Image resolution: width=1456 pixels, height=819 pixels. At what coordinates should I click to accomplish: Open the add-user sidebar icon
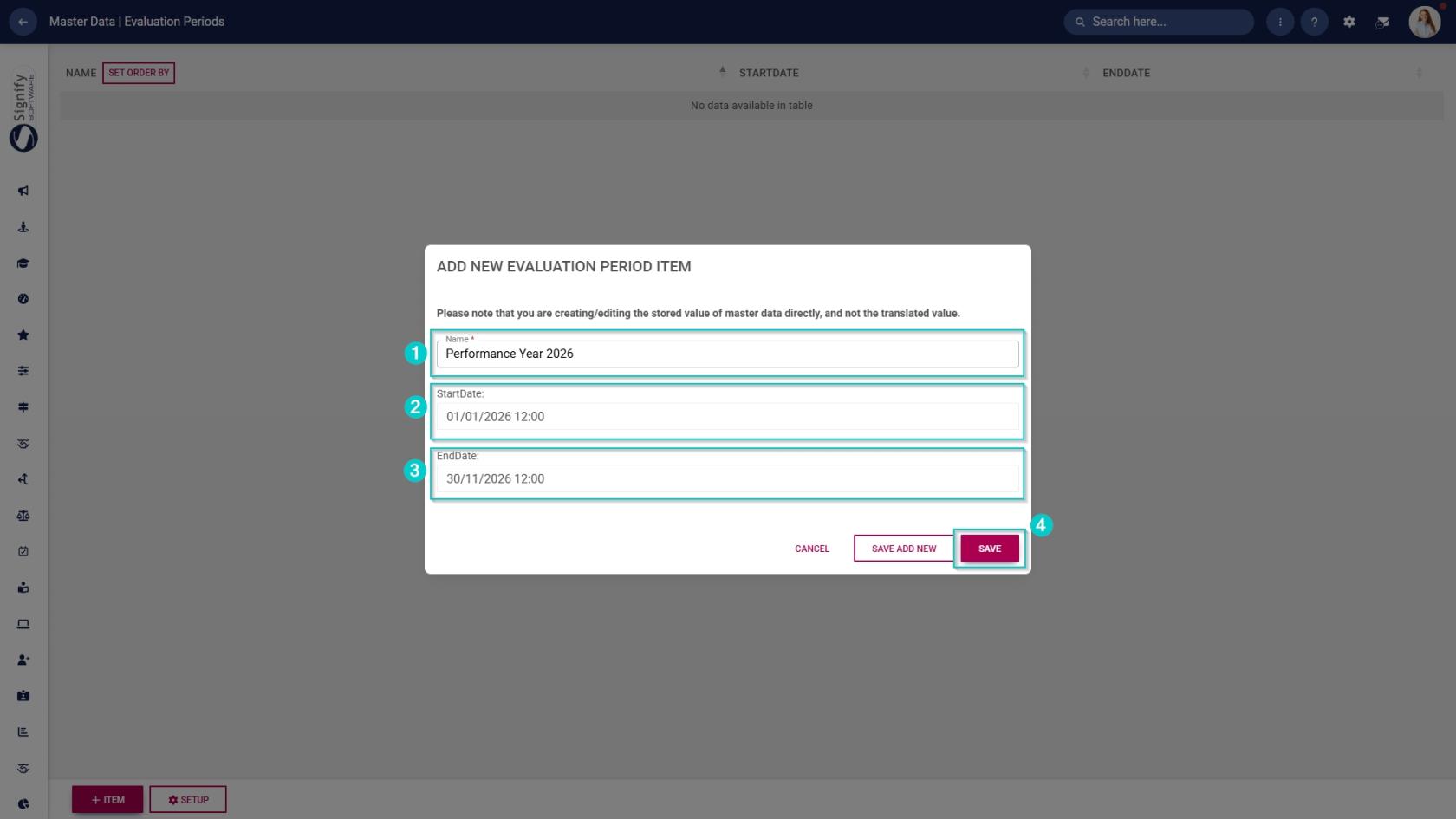[23, 660]
